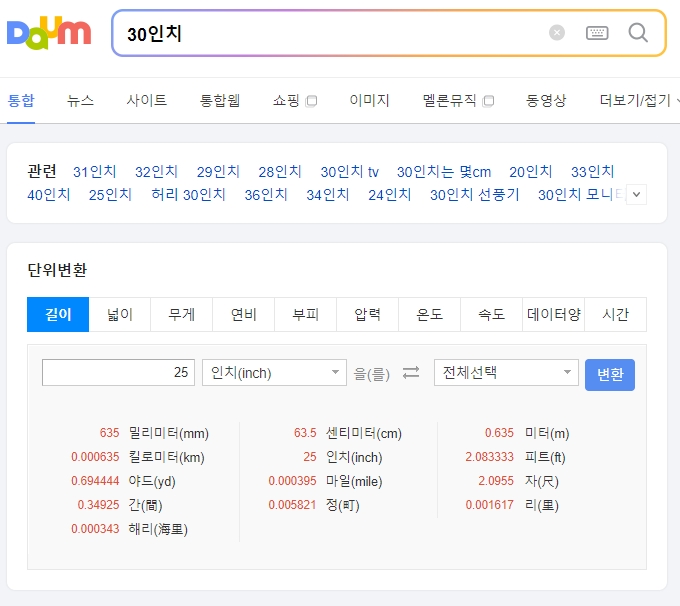Open related search 31인치
The image size is (680, 606).
[x=95, y=172]
